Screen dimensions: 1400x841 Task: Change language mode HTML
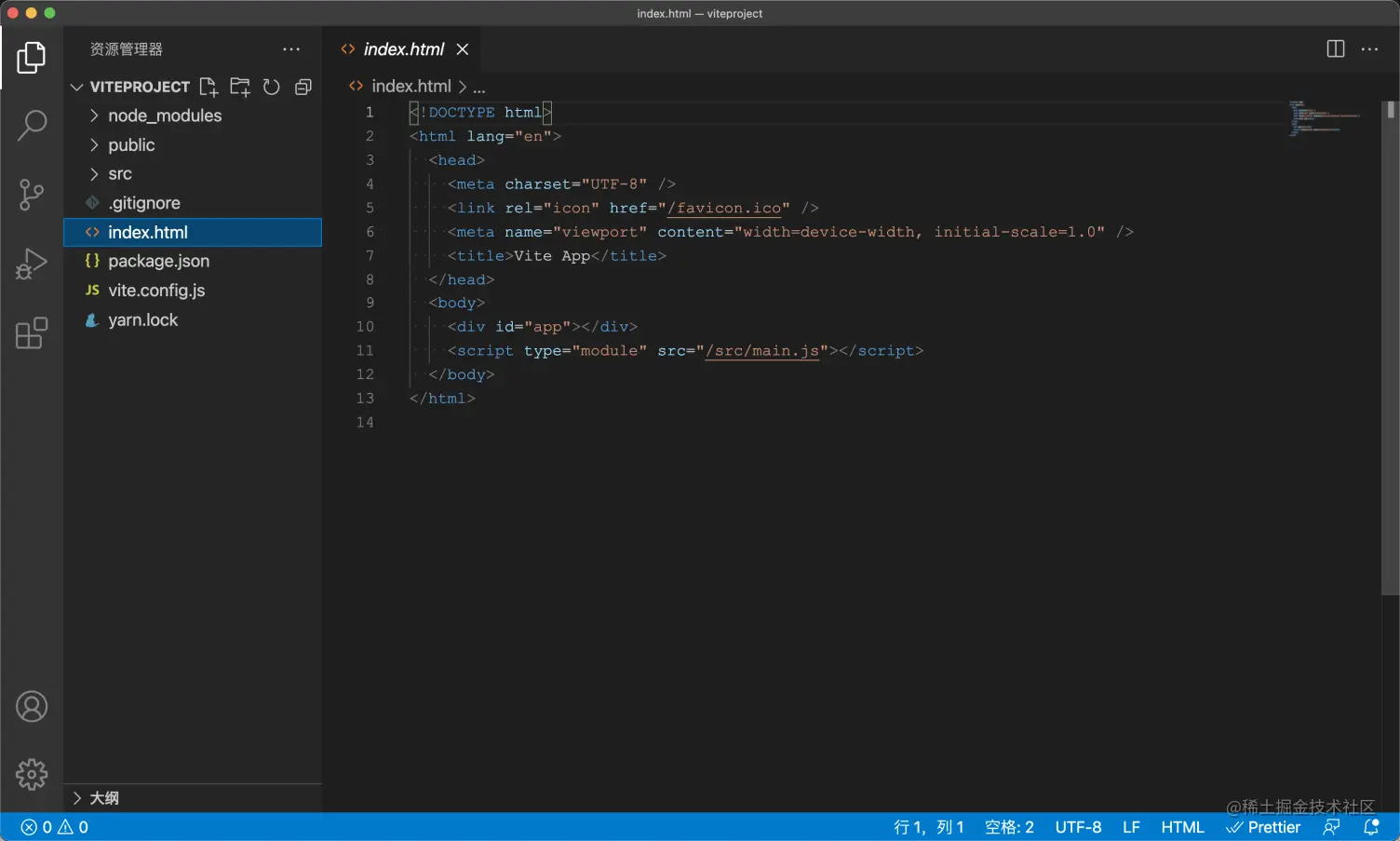coord(1182,827)
